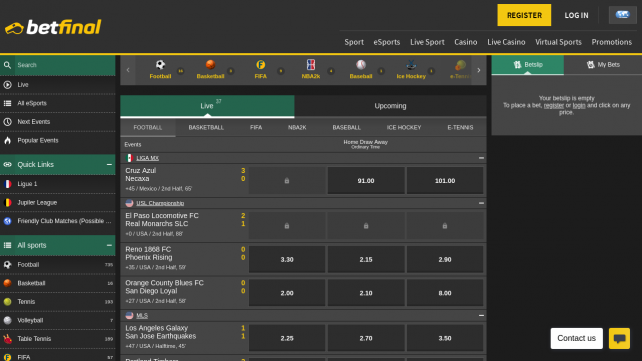The image size is (642, 361).
Task: Select the Baseball icon in sports carousel
Action: click(x=361, y=65)
